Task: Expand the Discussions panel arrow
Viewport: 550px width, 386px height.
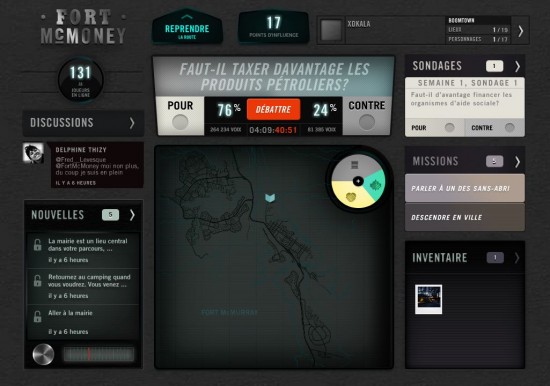Action: click(132, 123)
